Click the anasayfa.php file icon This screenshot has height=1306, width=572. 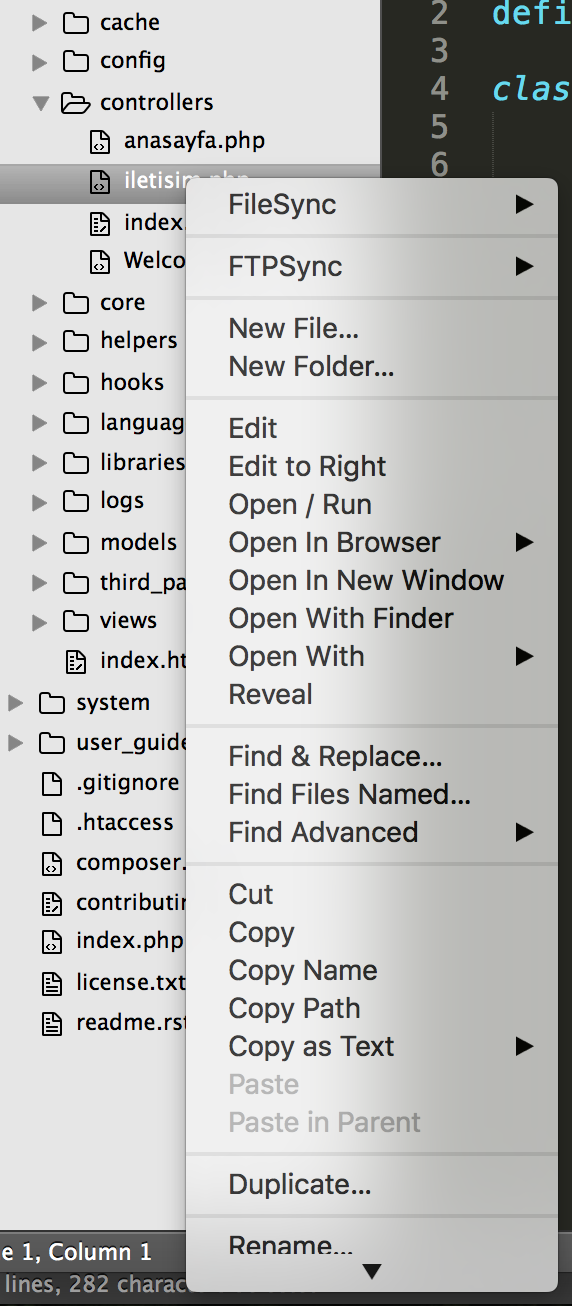coord(99,141)
